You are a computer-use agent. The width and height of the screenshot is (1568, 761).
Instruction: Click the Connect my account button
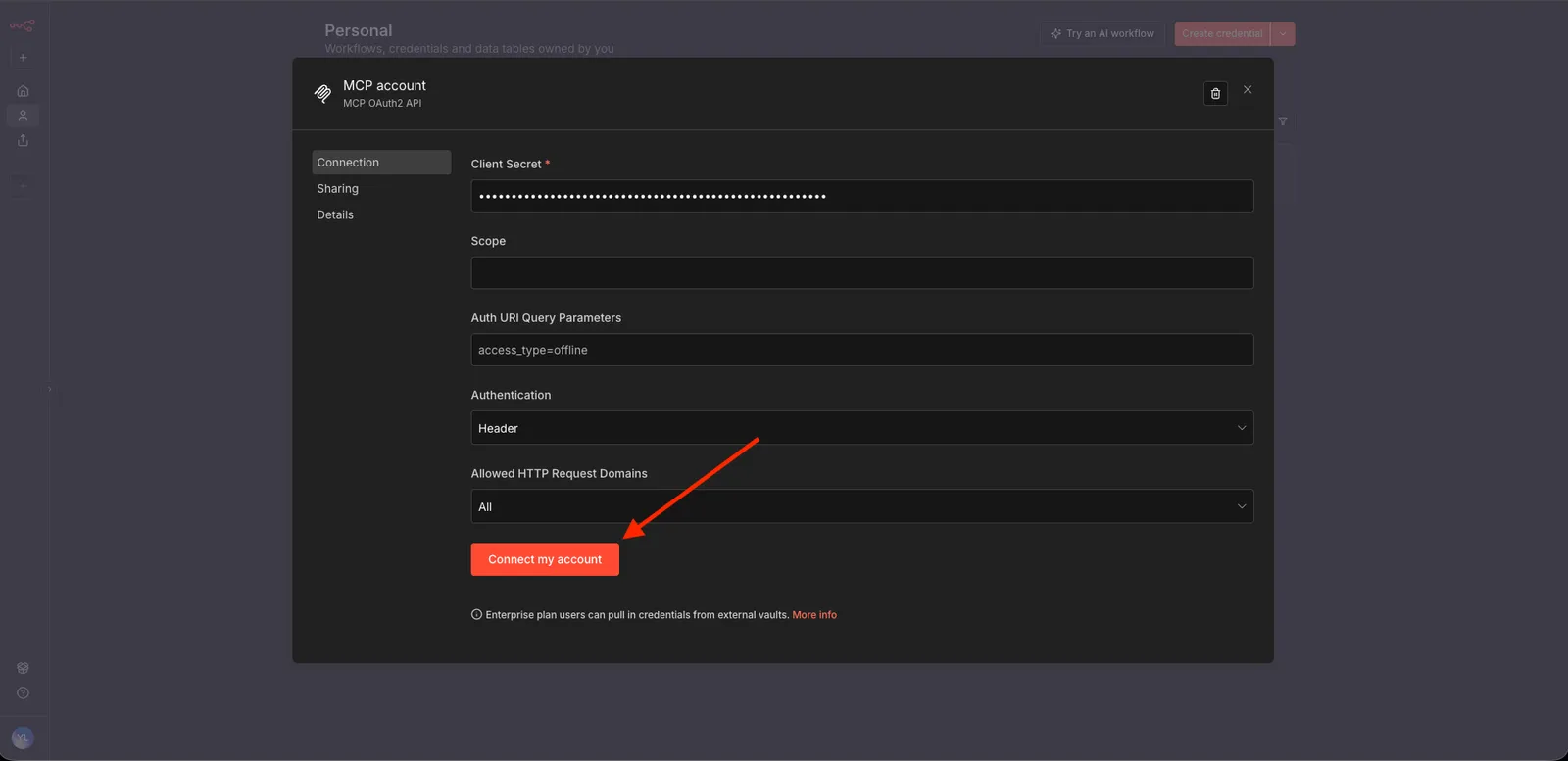tap(545, 559)
